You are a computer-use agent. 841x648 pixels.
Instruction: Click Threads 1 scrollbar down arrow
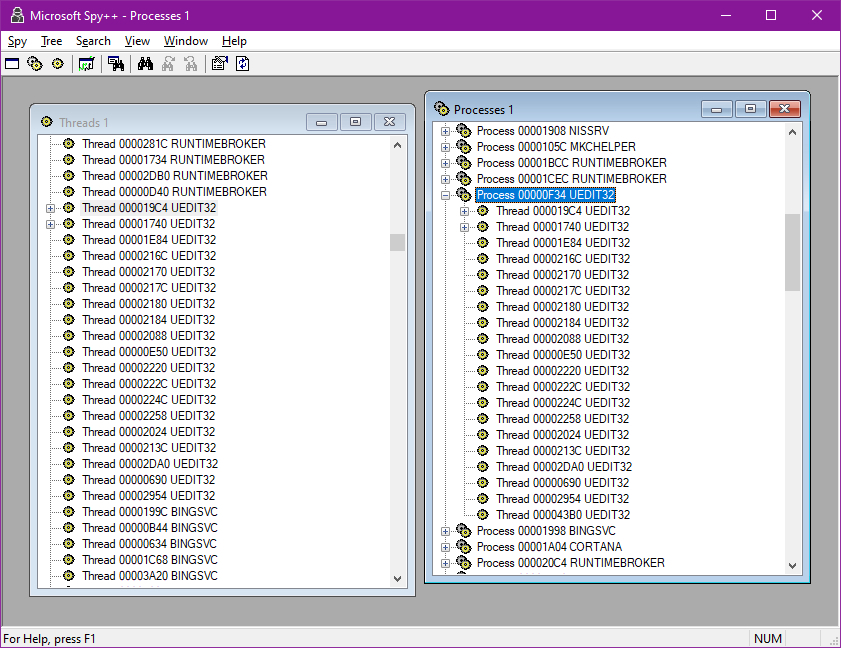(x=397, y=578)
